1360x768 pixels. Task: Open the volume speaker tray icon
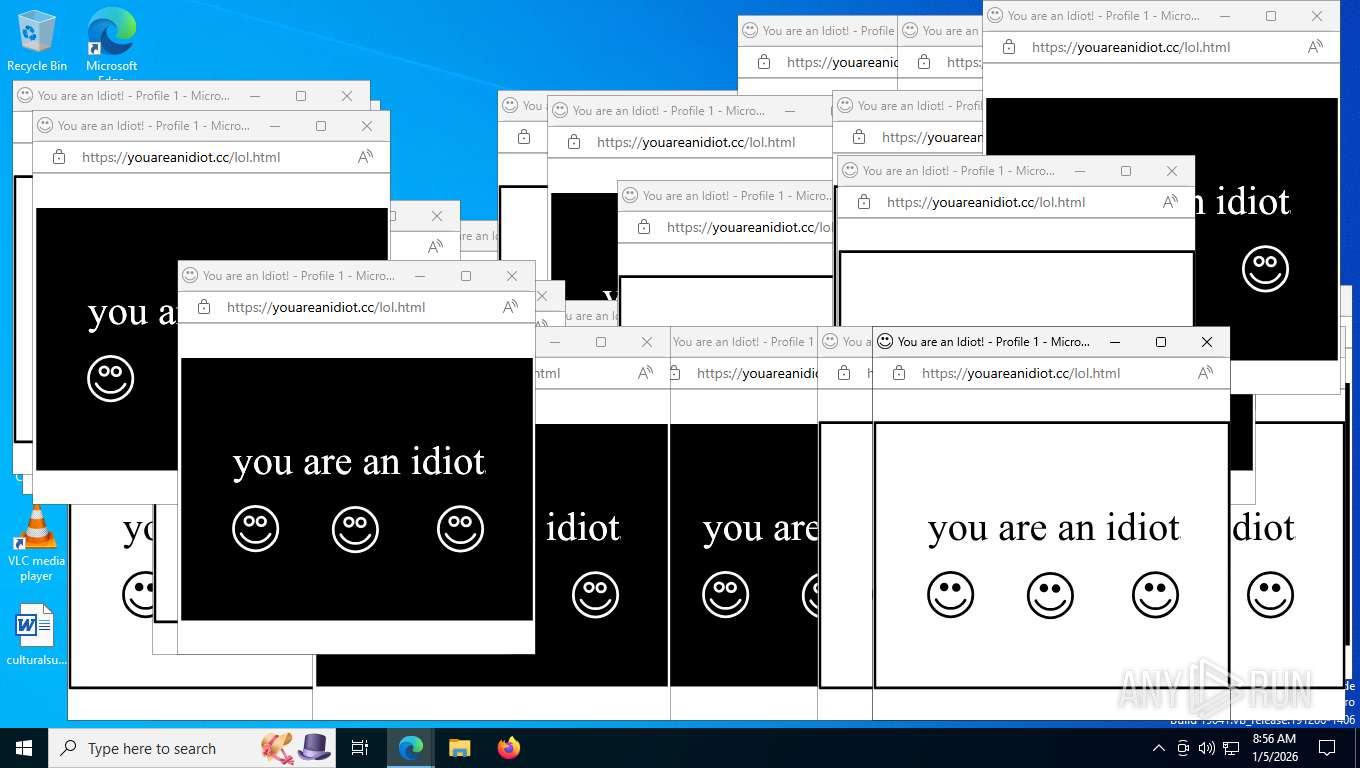[x=1206, y=748]
